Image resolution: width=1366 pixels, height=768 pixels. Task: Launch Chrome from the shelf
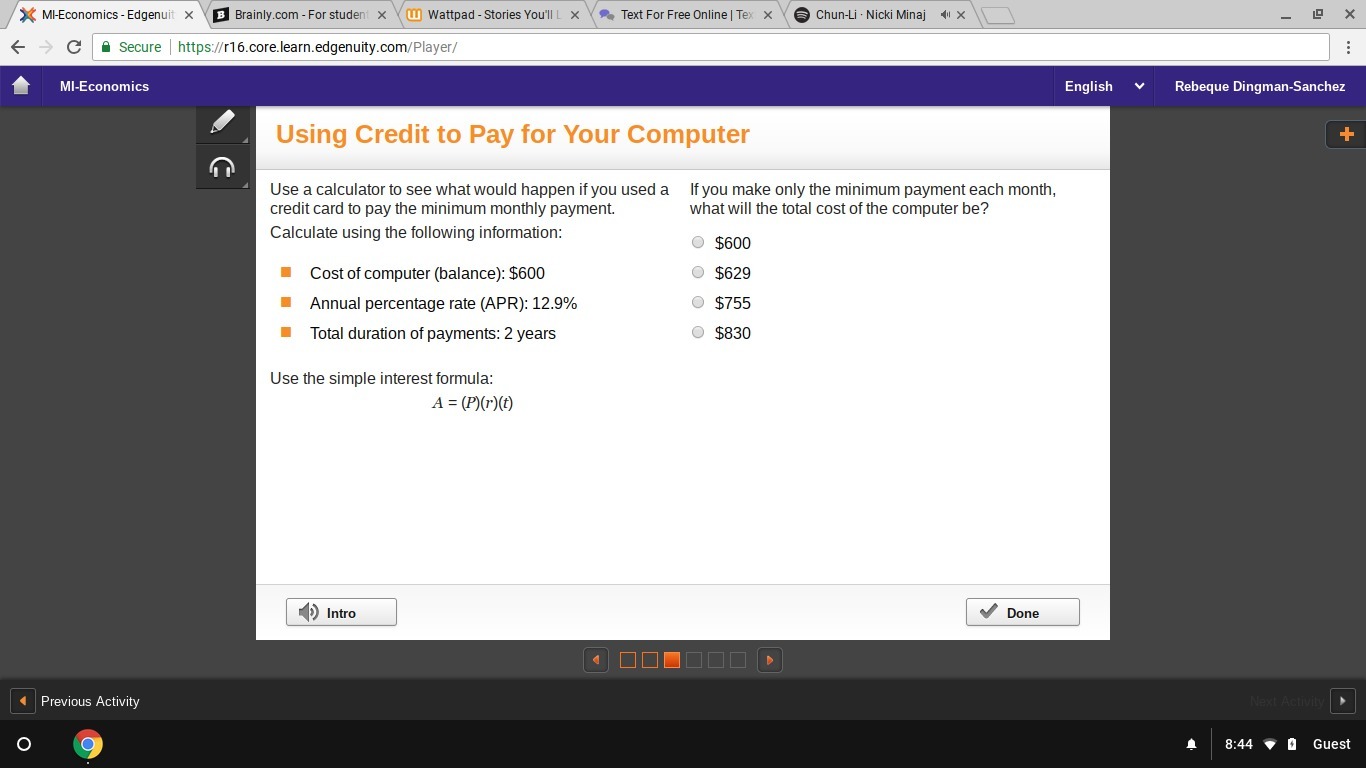(88, 744)
